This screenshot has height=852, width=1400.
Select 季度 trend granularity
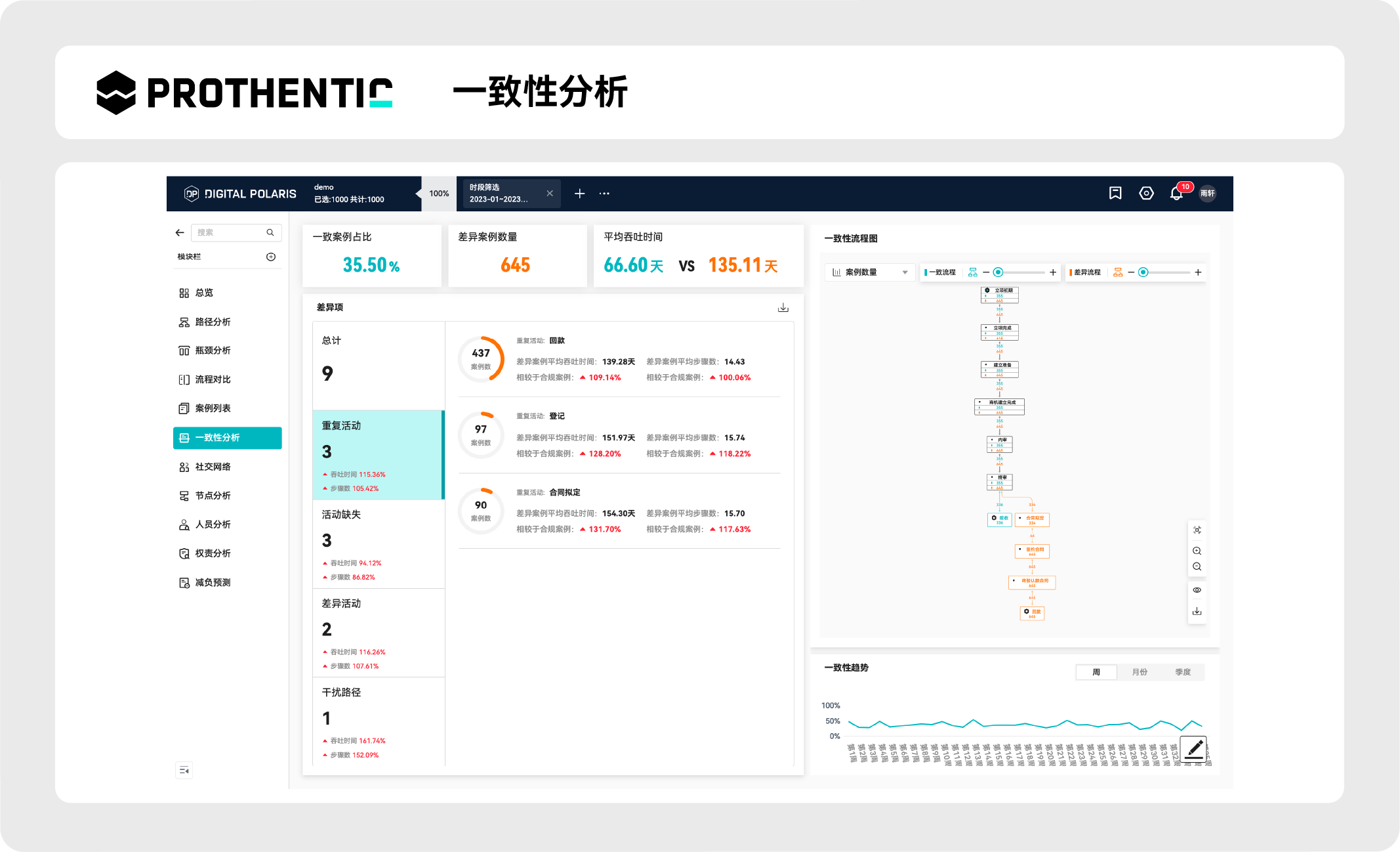1182,672
